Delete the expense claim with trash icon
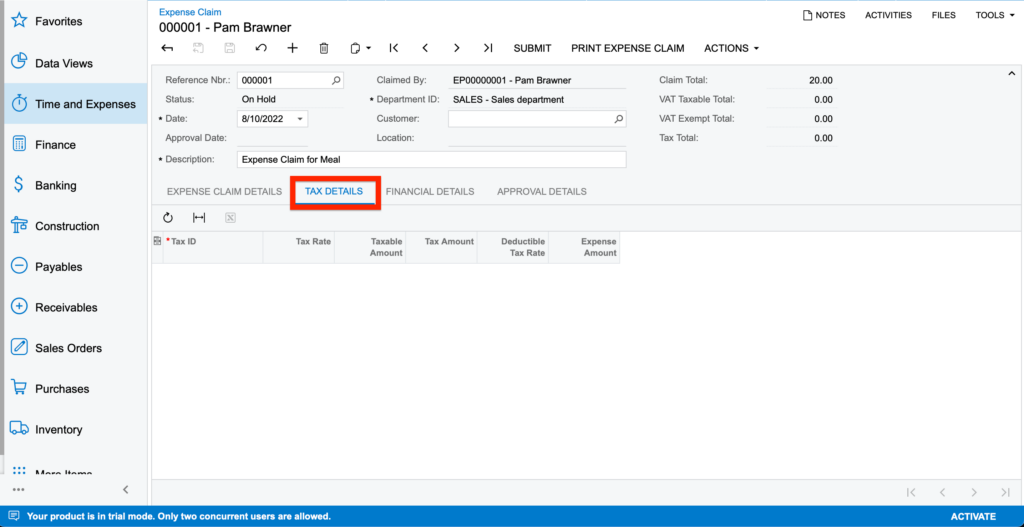The height and width of the screenshot is (527, 1024). point(323,48)
